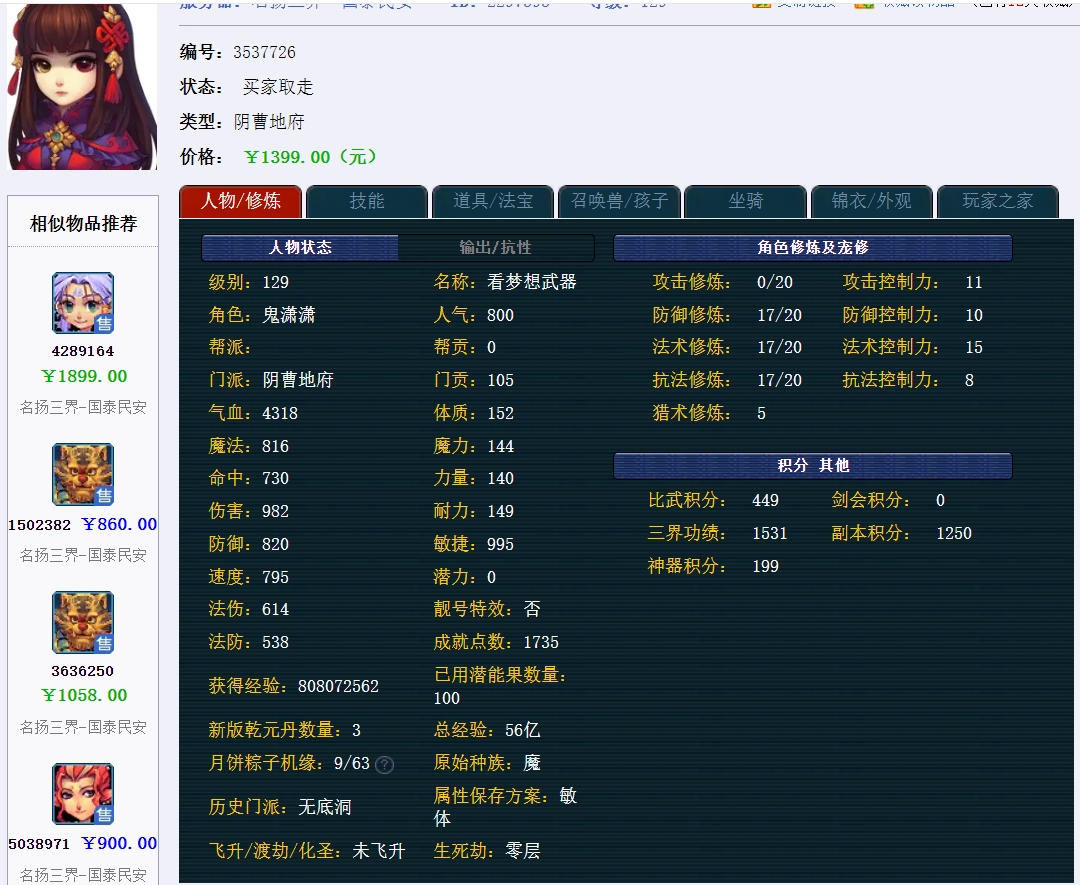Open the 道具/法宝 tab
The height and width of the screenshot is (885, 1080).
(493, 201)
